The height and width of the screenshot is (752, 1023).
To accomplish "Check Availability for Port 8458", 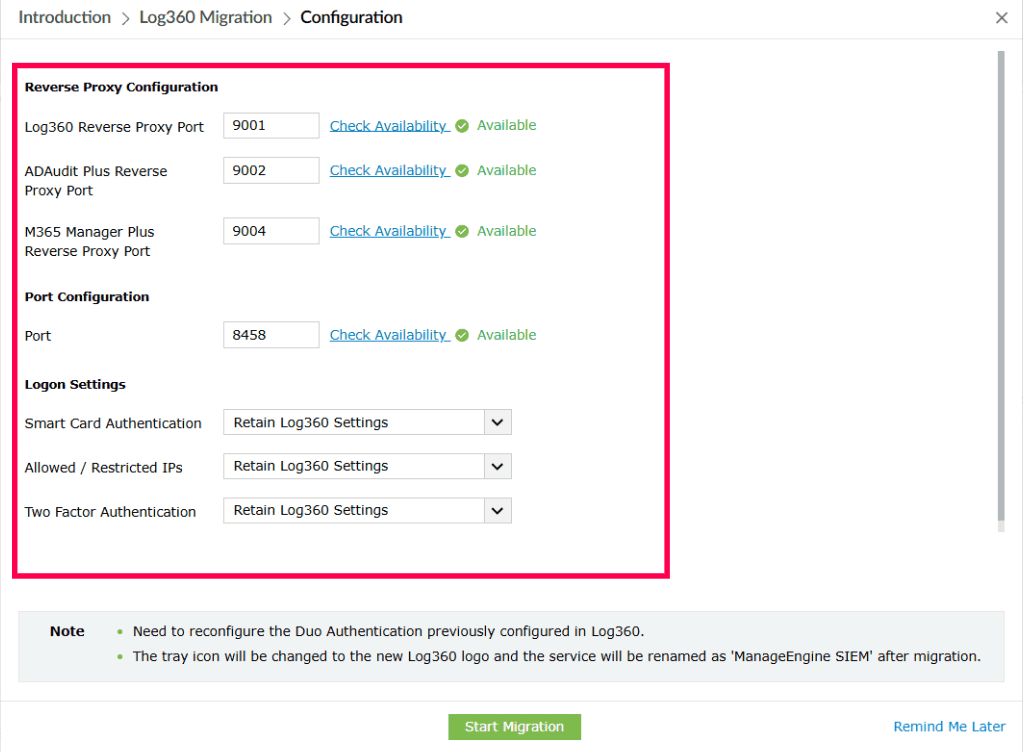I will click(x=389, y=335).
